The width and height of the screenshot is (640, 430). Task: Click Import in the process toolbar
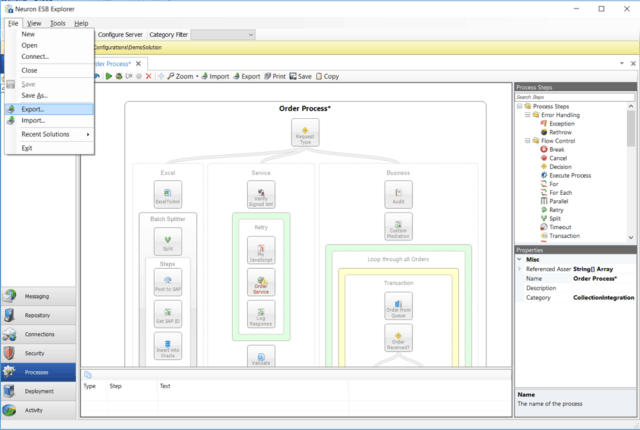click(215, 76)
